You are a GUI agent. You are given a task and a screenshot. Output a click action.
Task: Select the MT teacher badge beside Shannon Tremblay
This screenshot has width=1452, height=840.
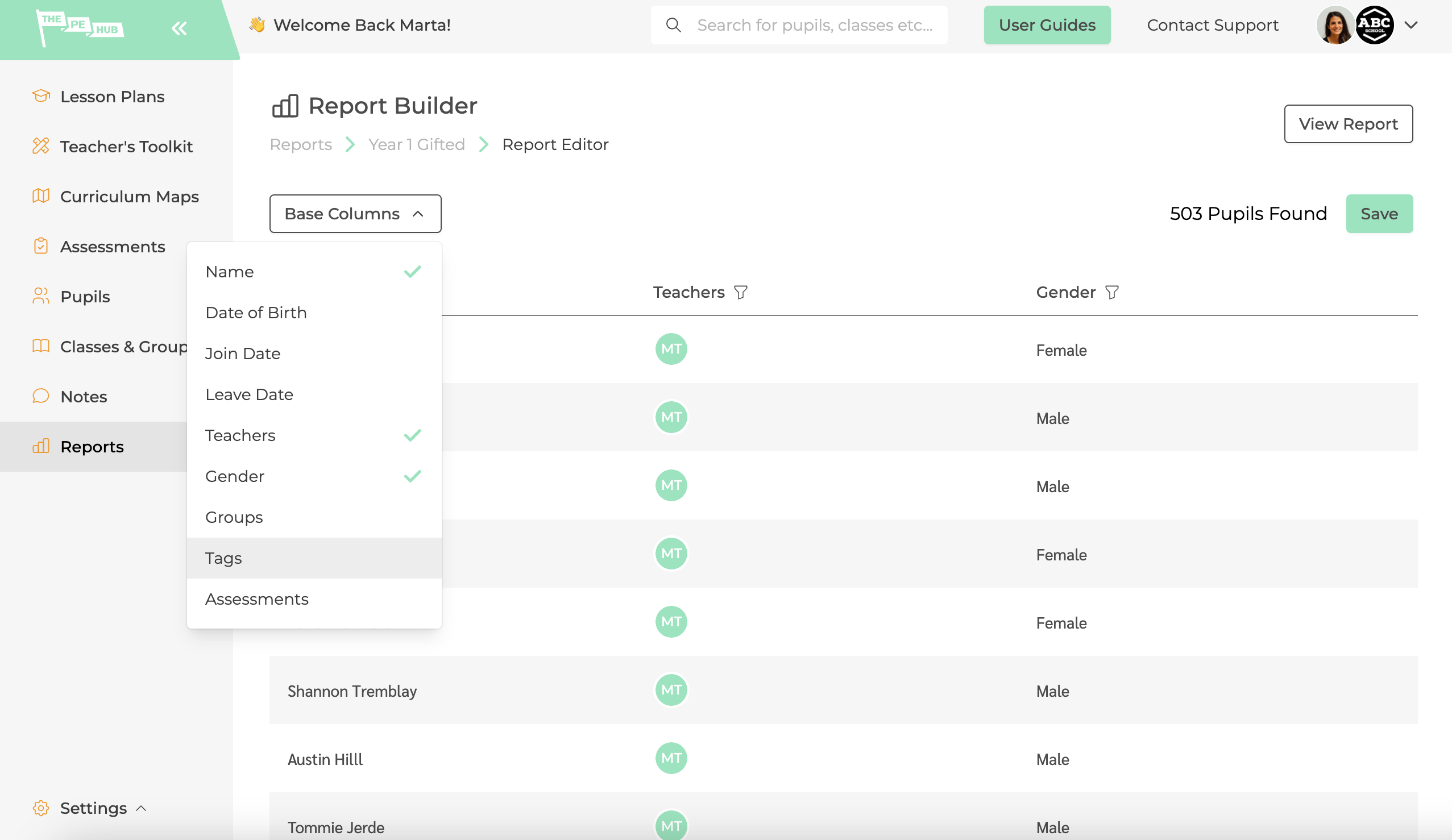tap(671, 689)
